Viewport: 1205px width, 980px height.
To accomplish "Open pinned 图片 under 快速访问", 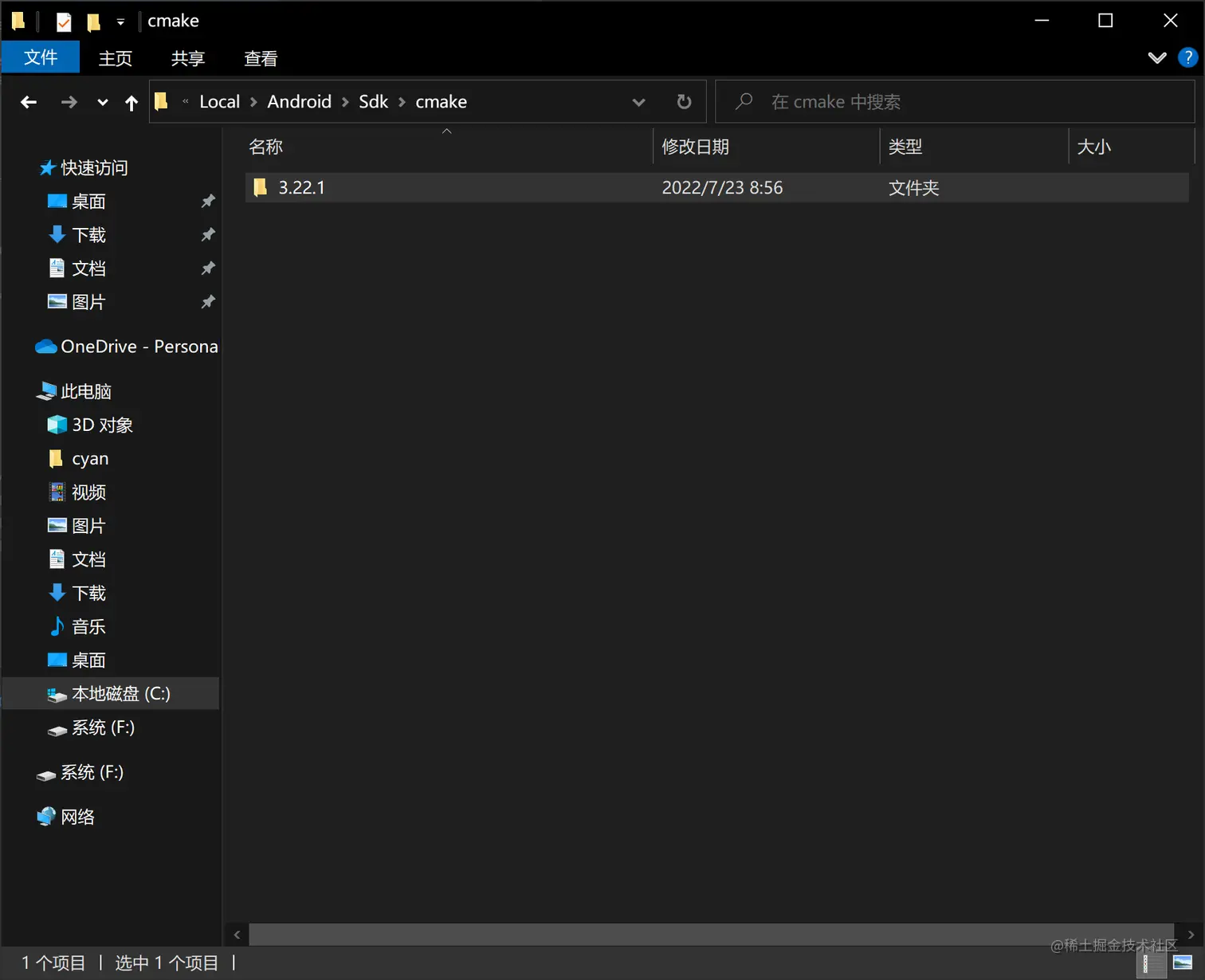I will [x=88, y=302].
